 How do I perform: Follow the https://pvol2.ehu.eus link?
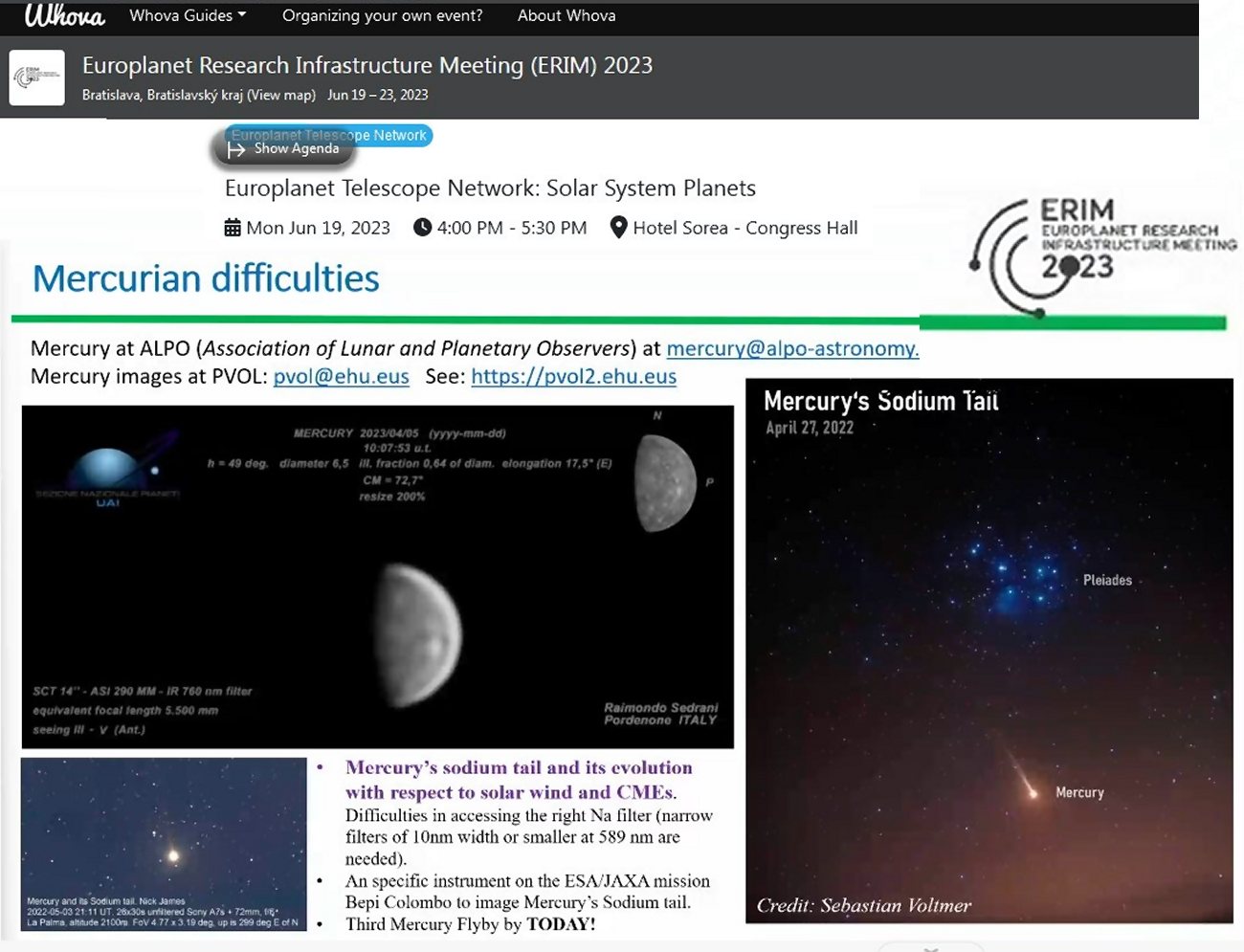[573, 376]
